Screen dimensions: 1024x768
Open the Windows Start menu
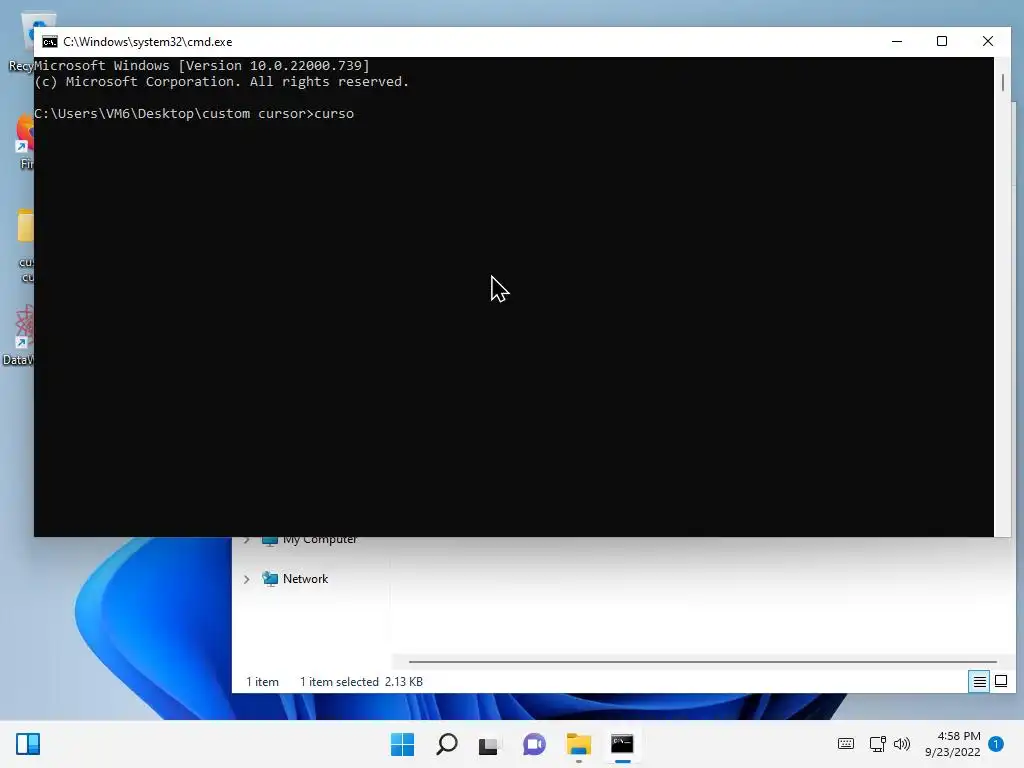point(402,744)
